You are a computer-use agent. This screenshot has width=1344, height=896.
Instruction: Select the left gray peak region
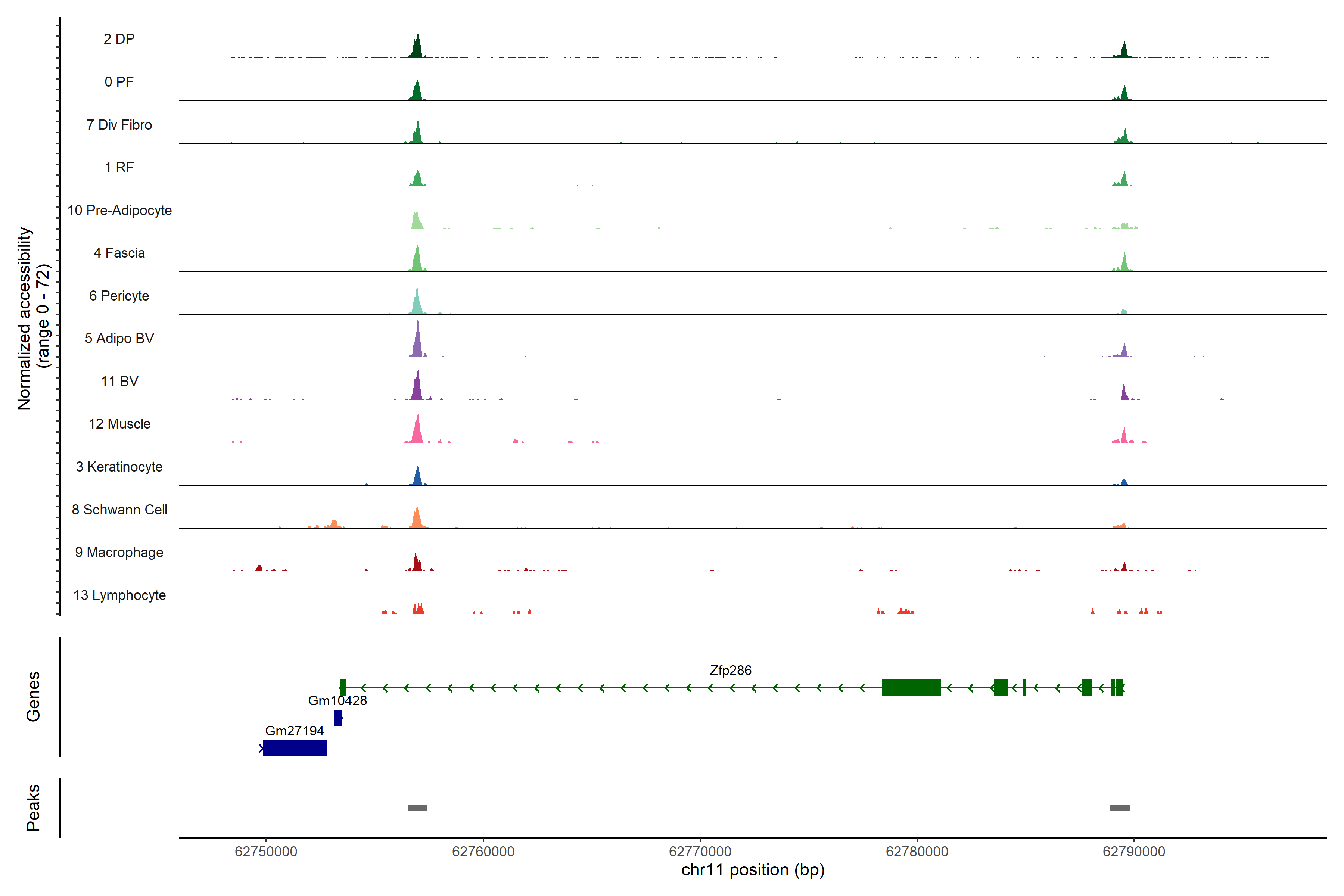(417, 808)
